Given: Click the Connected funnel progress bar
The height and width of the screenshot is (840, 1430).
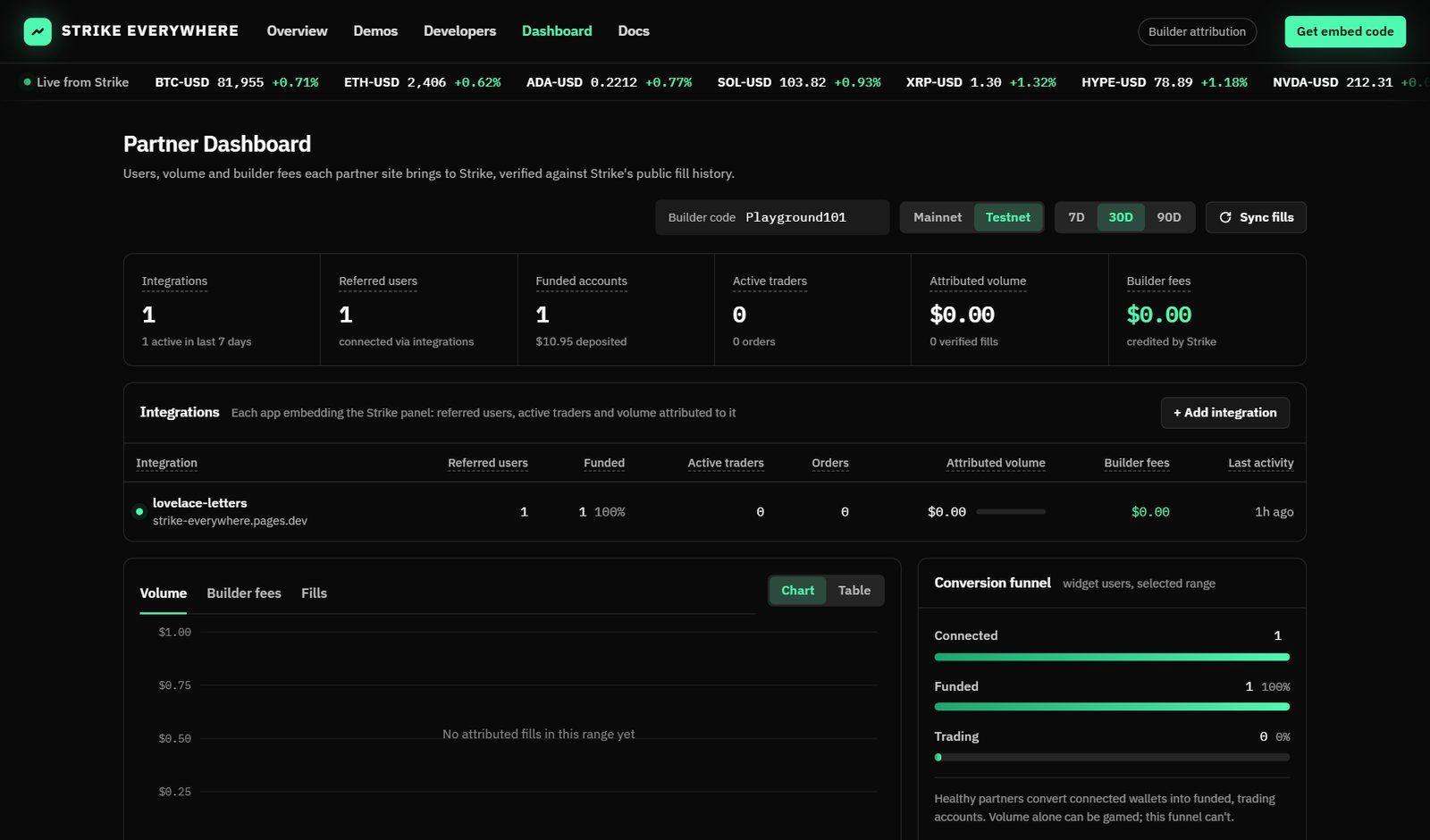Looking at the screenshot, I should (1112, 657).
